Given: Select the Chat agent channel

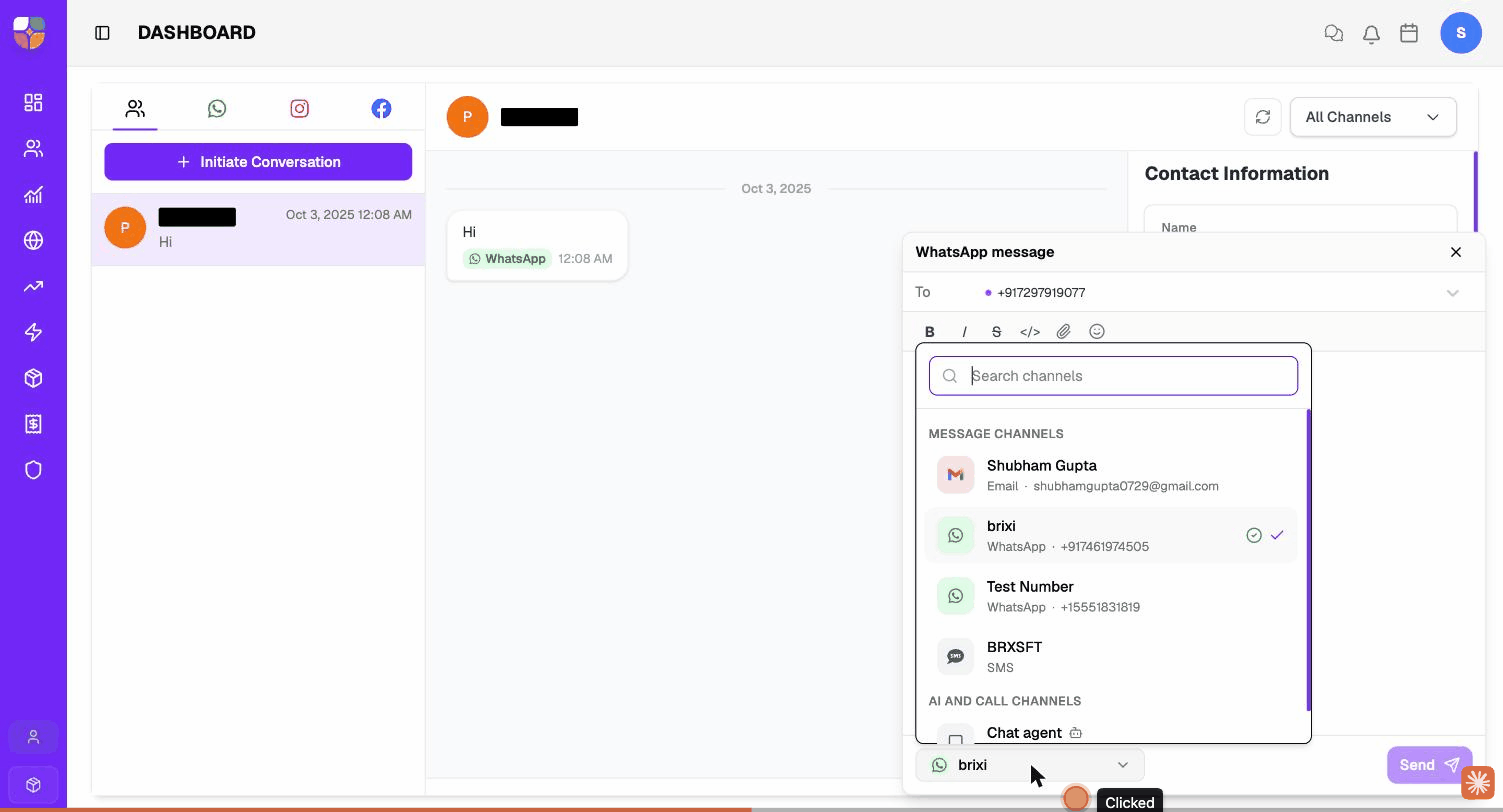Looking at the screenshot, I should pos(1110,733).
